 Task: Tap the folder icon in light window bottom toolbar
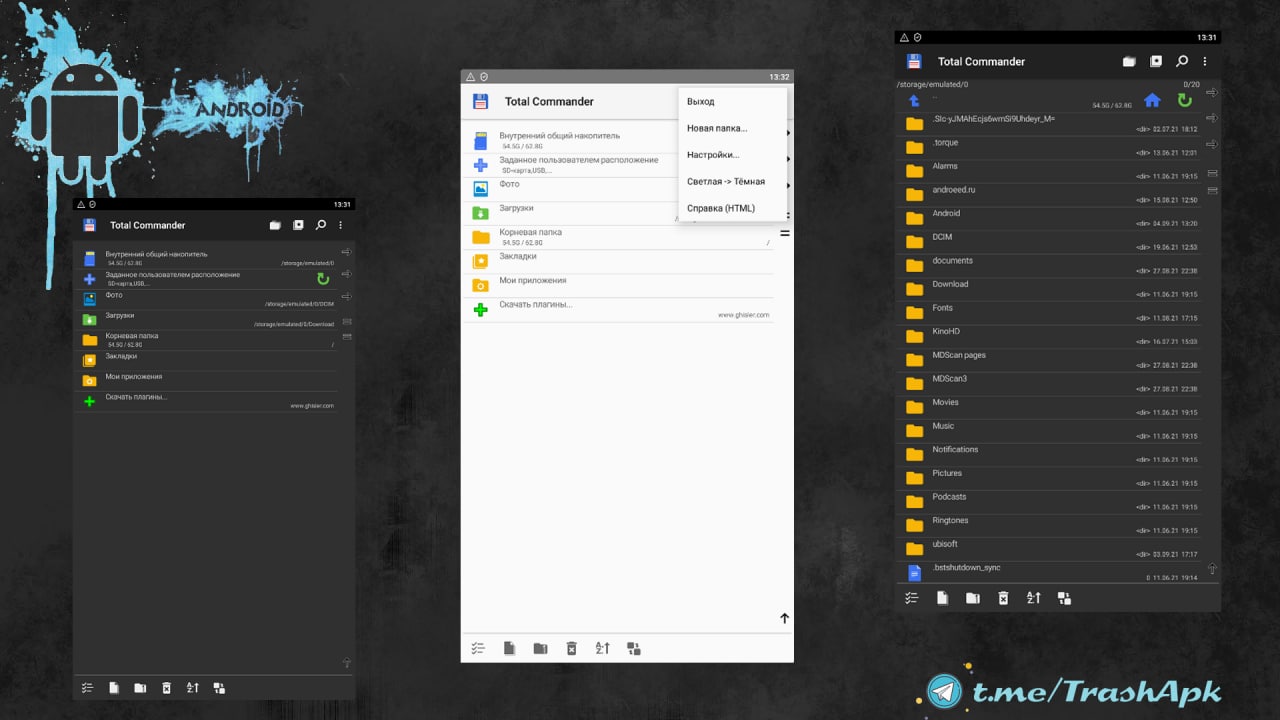[540, 648]
